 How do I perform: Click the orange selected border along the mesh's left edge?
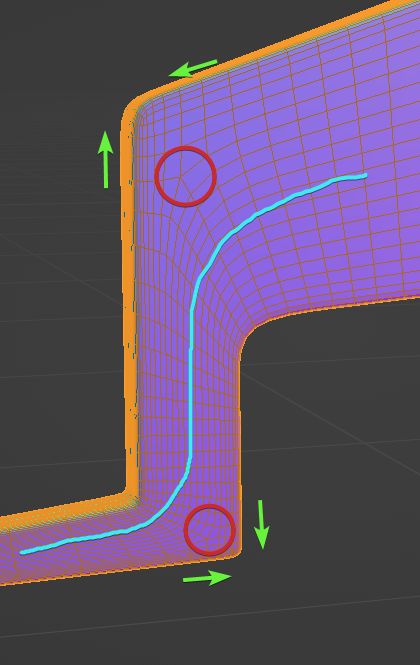click(x=129, y=297)
